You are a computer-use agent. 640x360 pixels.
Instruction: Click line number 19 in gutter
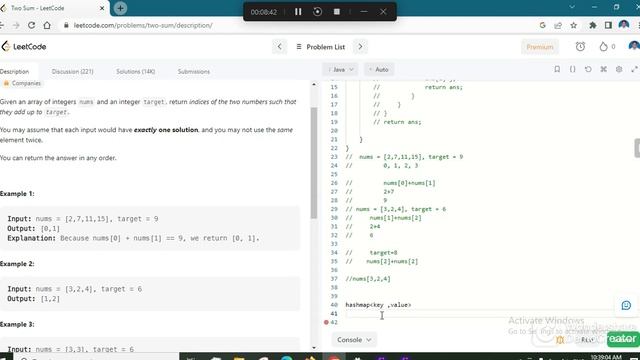[x=334, y=122]
